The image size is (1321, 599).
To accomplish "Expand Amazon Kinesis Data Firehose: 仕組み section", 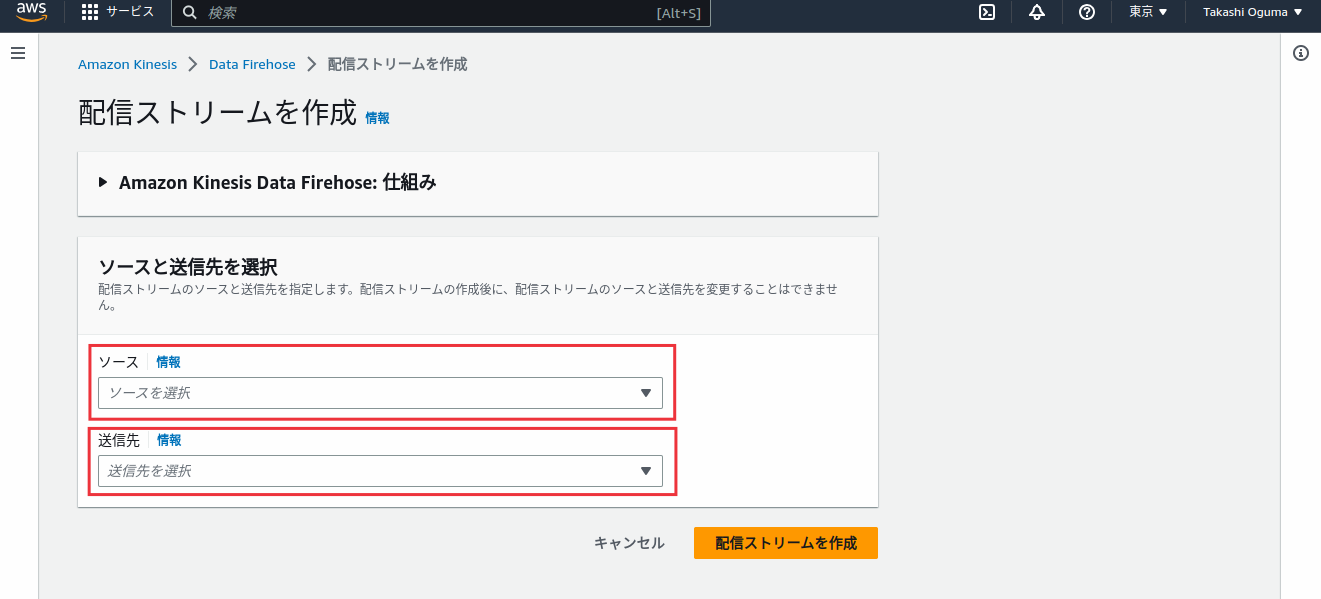I will point(268,183).
